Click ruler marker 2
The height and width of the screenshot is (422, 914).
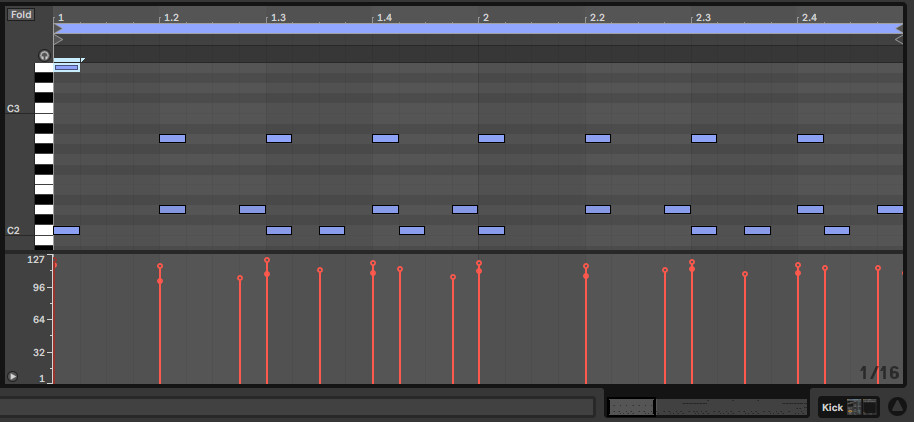485,17
